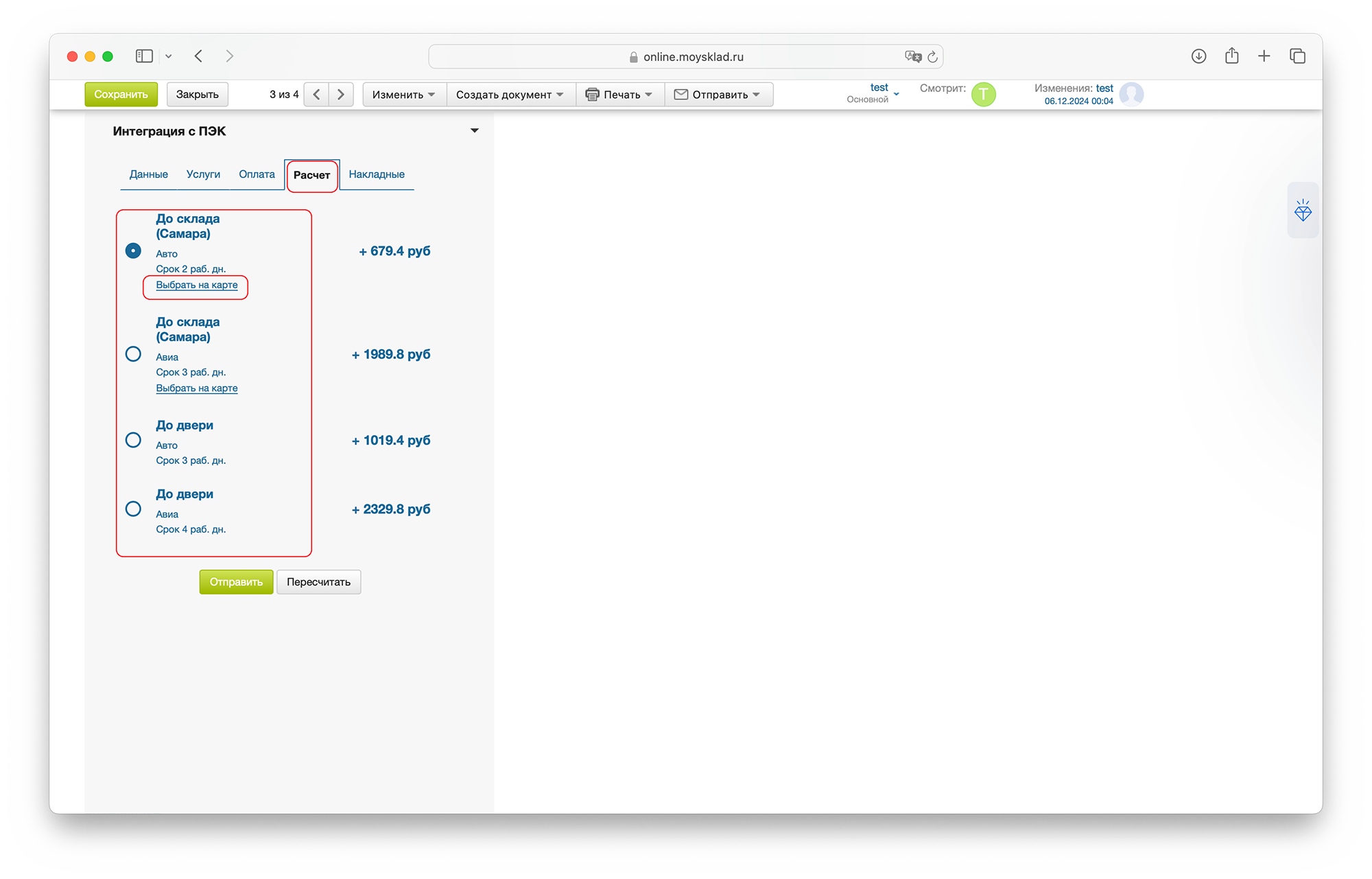
Task: Click the diamond hint icon on right edge
Action: [x=1303, y=211]
